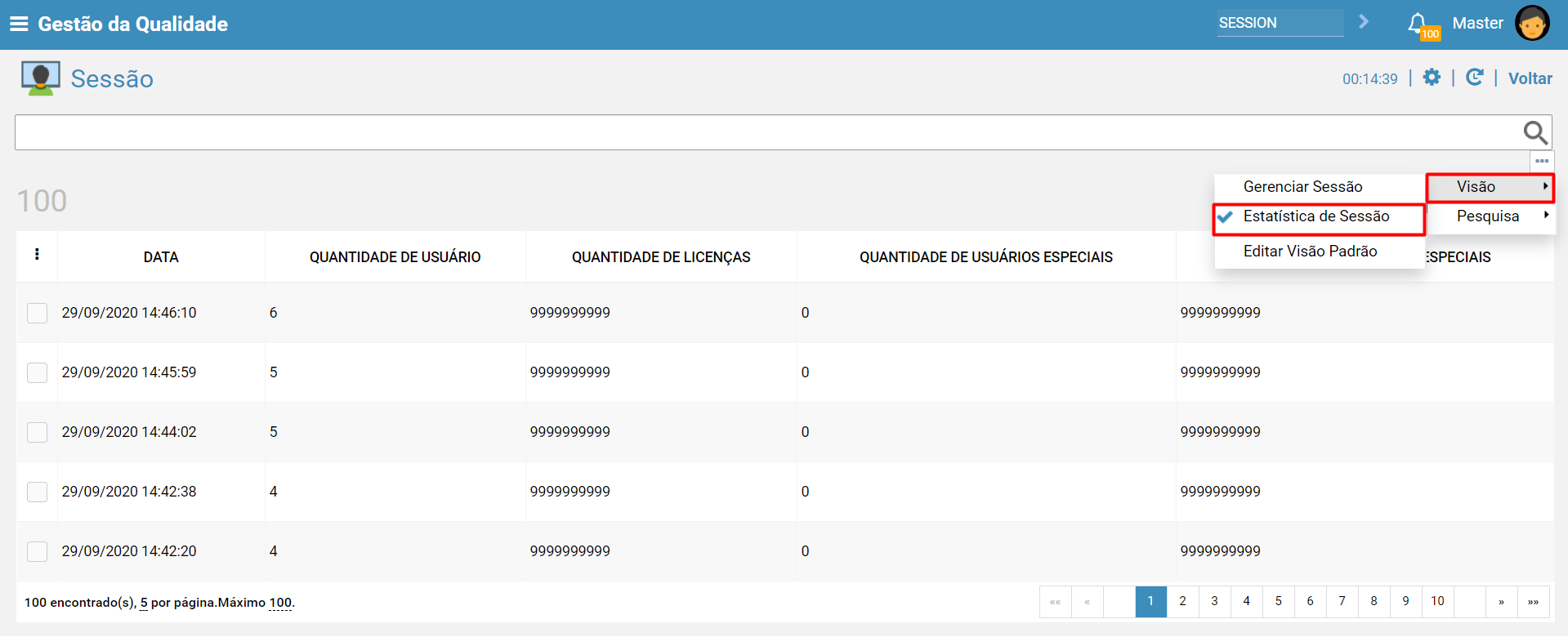Image resolution: width=1568 pixels, height=637 pixels.
Task: Go to page 8
Action: pyautogui.click(x=1374, y=601)
